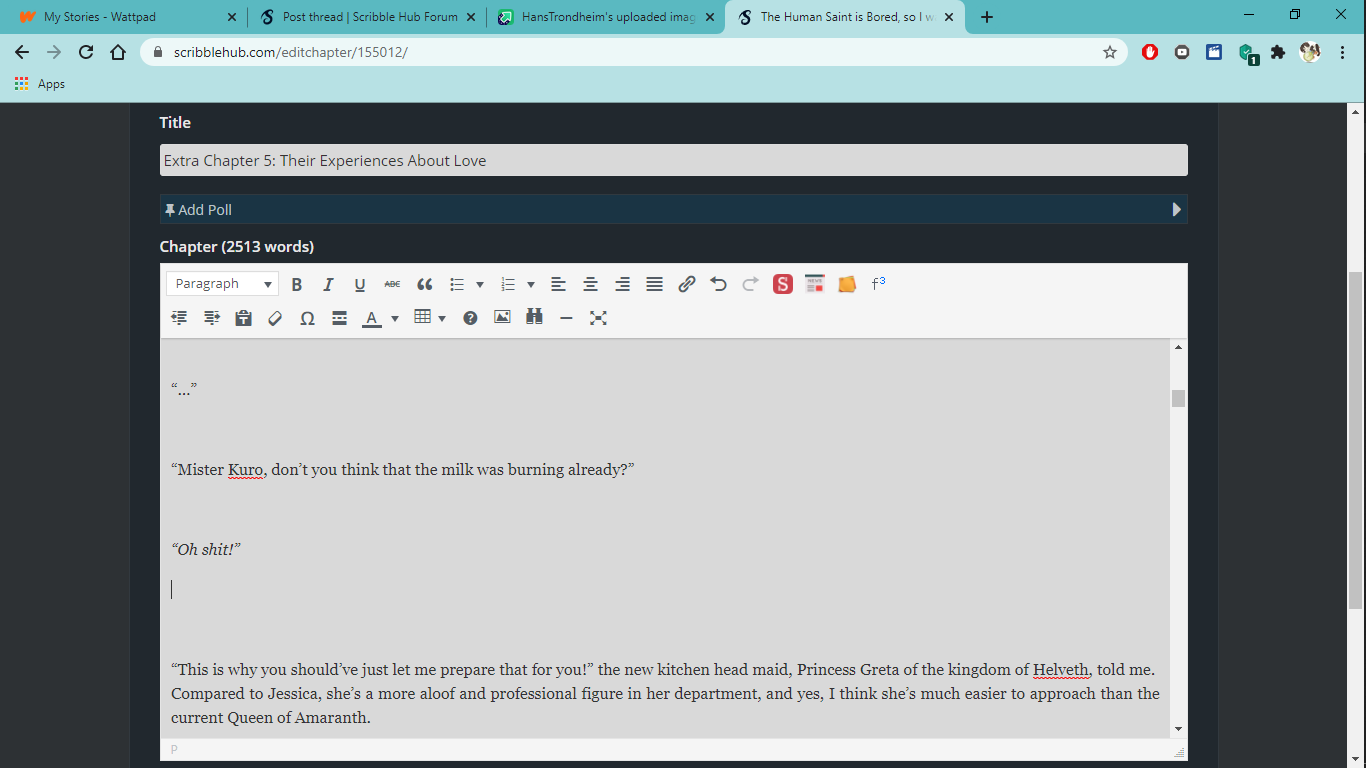
Task: Click the insert link icon
Action: tap(686, 284)
